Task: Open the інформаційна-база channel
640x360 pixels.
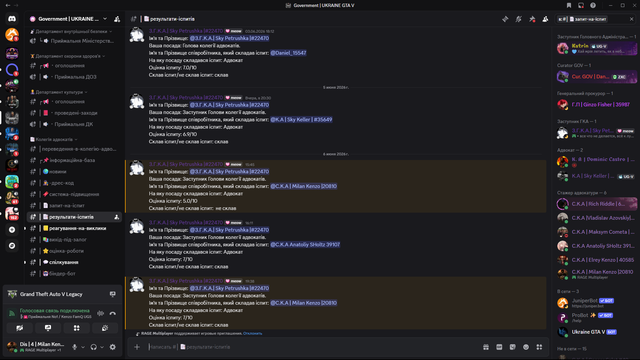Action: coord(75,160)
